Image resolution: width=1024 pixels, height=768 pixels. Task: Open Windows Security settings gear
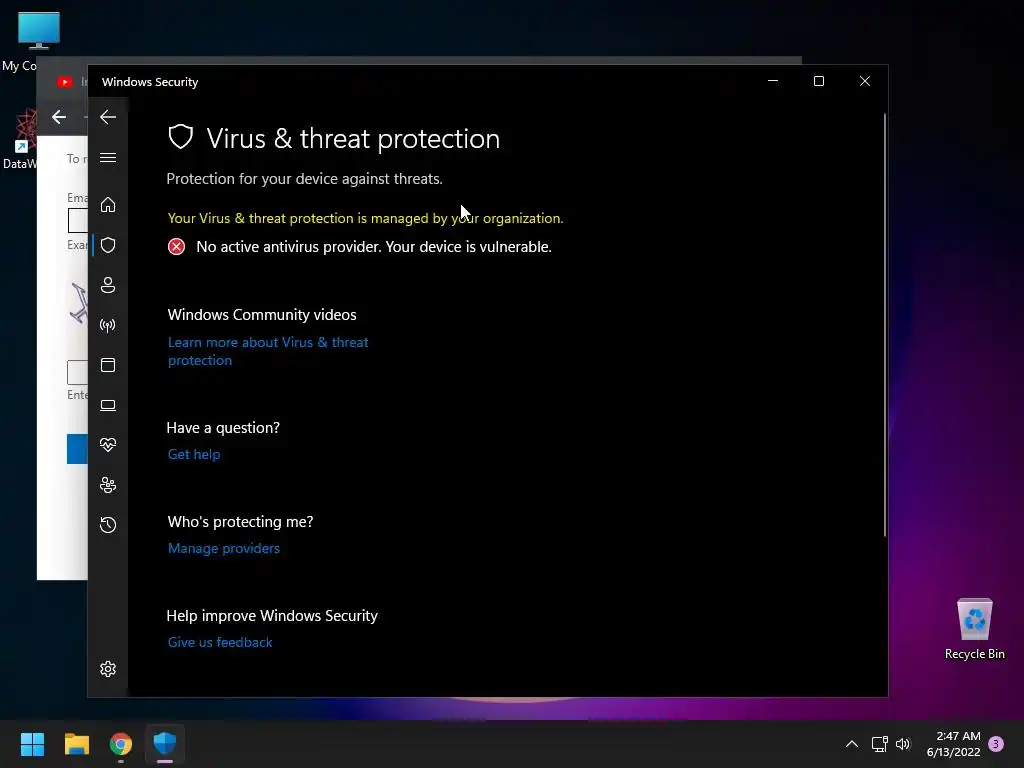tap(108, 669)
